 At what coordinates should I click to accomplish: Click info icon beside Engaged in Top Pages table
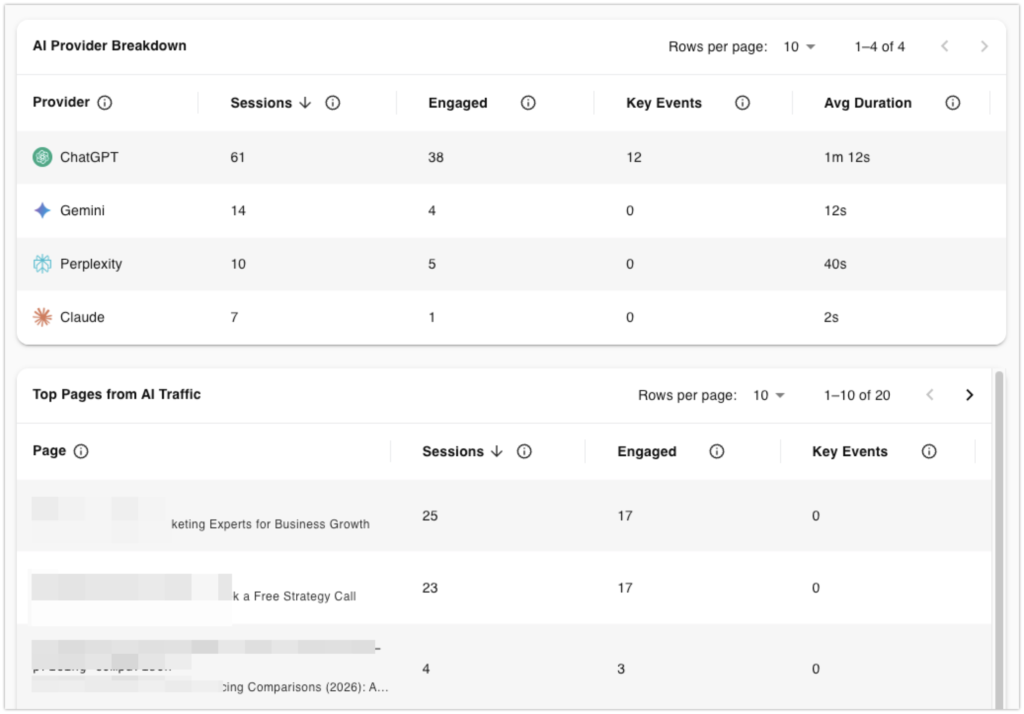(716, 452)
